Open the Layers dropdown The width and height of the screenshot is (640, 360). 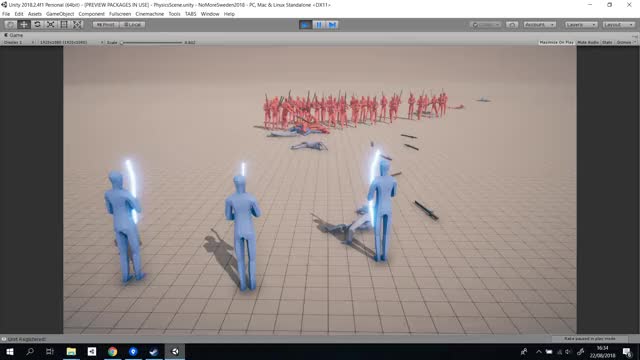(x=580, y=24)
